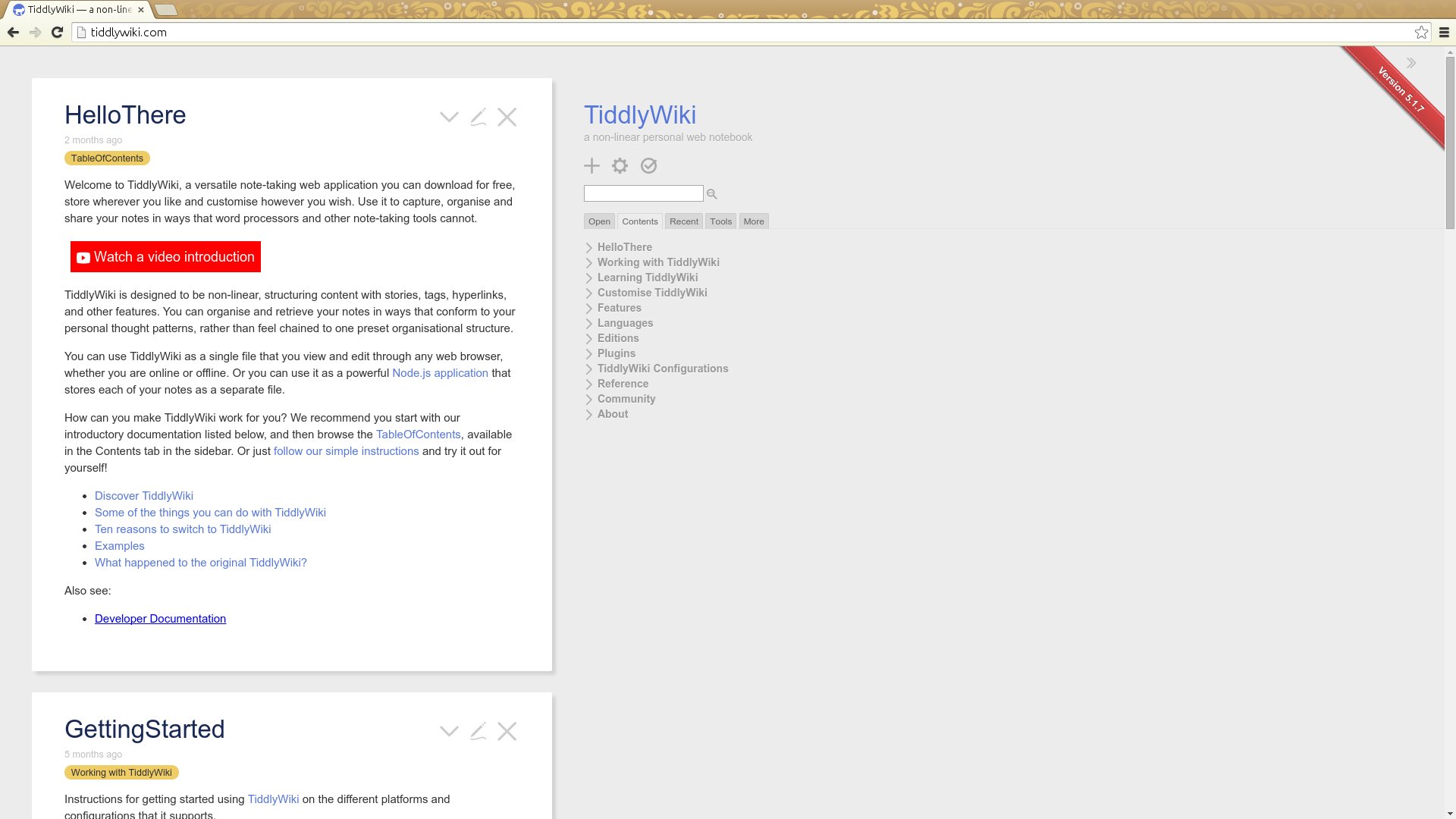Switch to the Recent sidebar tab

click(x=684, y=221)
